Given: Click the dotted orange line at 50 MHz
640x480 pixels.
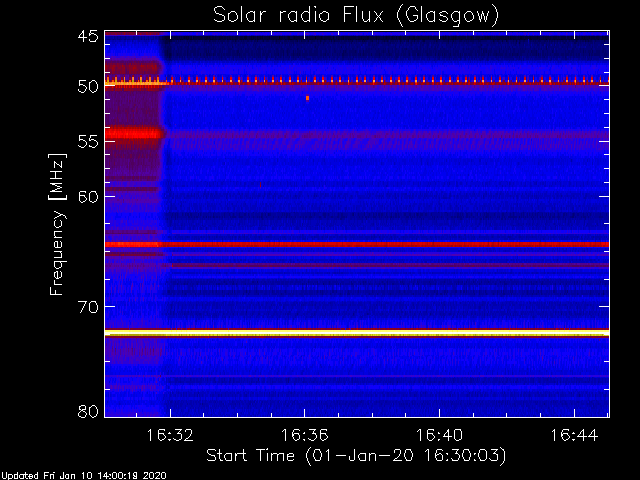Looking at the screenshot, I should (357, 81).
